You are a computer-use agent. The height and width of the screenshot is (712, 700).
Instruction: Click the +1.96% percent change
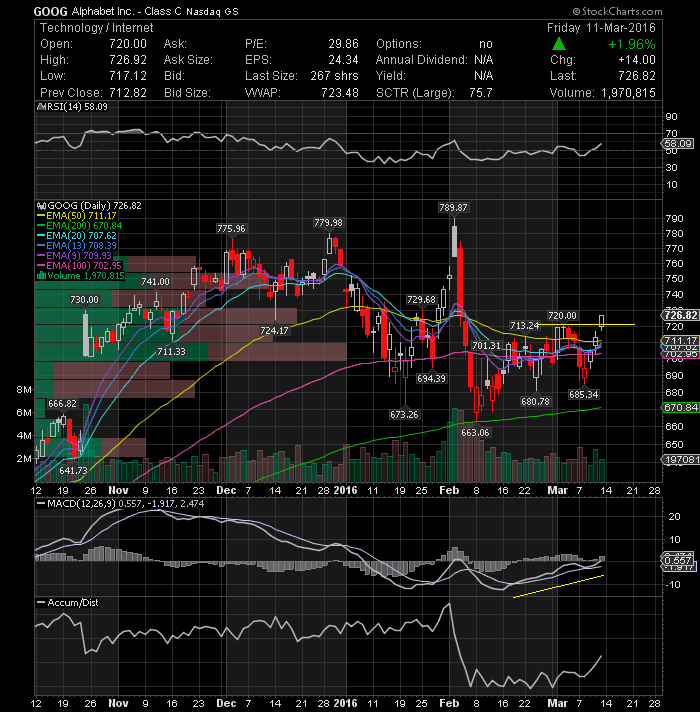point(632,44)
